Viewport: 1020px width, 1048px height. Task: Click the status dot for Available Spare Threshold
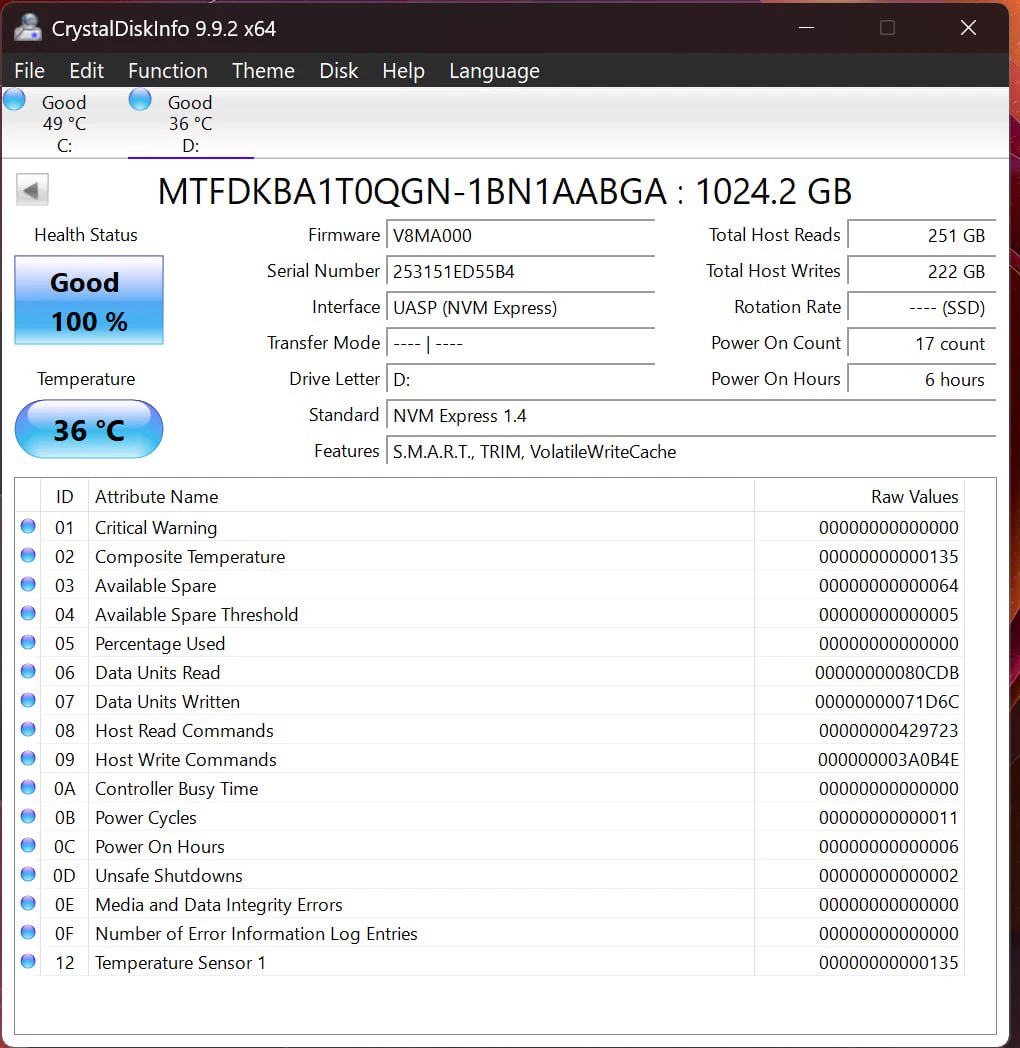click(x=28, y=613)
